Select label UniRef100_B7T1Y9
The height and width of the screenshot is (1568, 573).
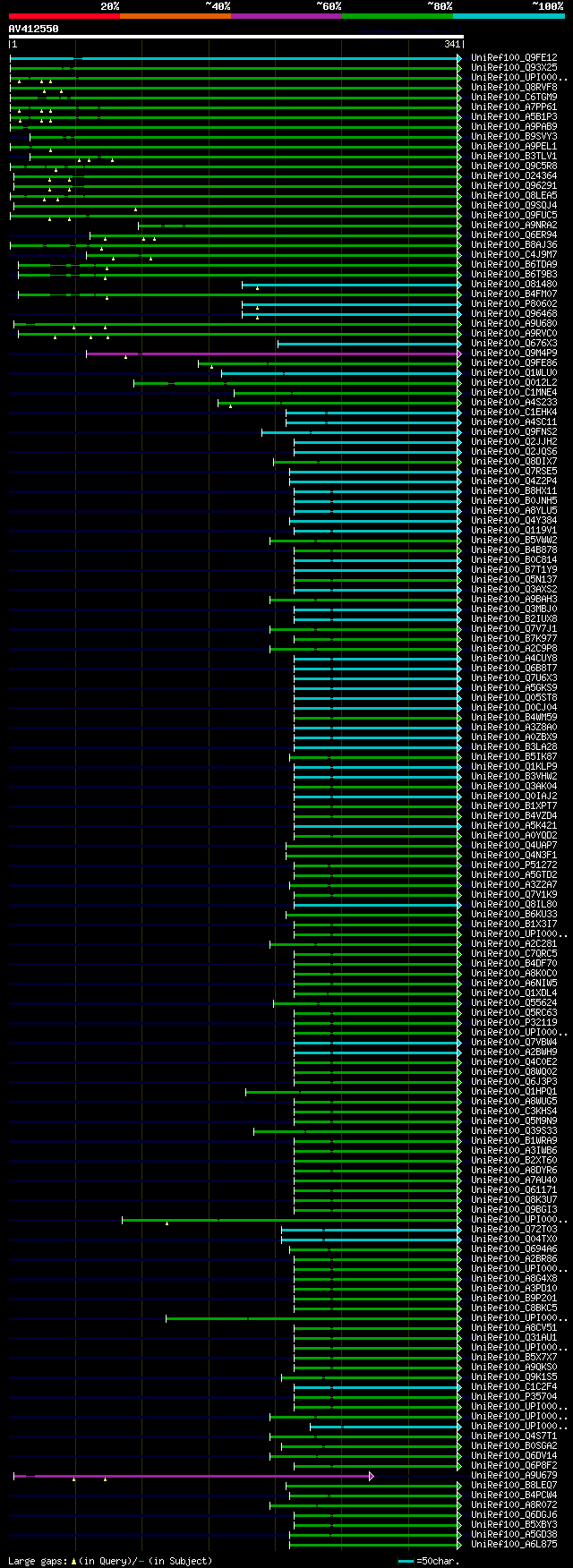(x=514, y=570)
